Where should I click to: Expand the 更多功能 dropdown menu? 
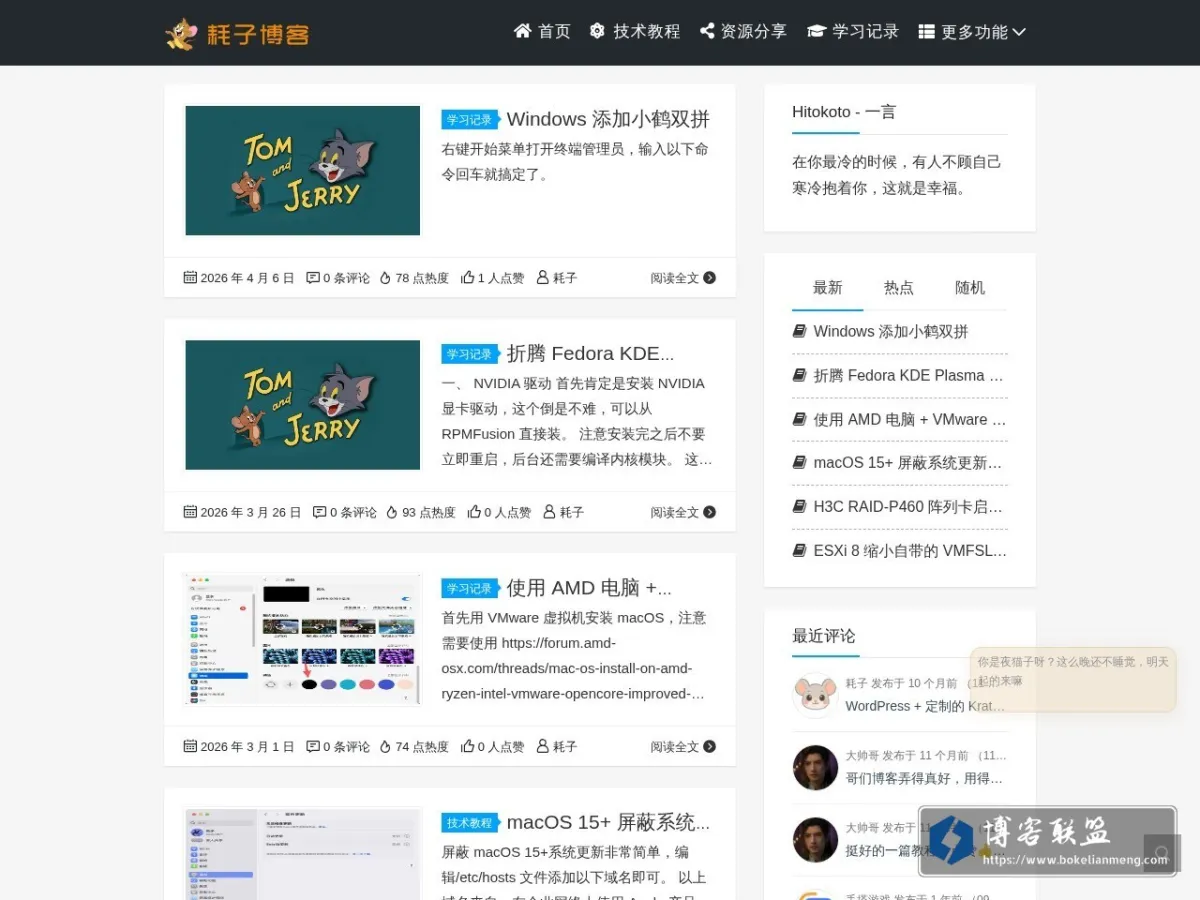coord(972,31)
